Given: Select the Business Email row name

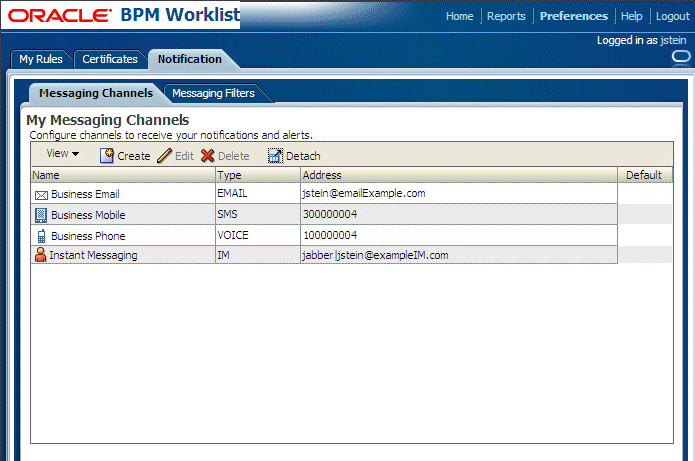Looking at the screenshot, I should coord(85,194).
